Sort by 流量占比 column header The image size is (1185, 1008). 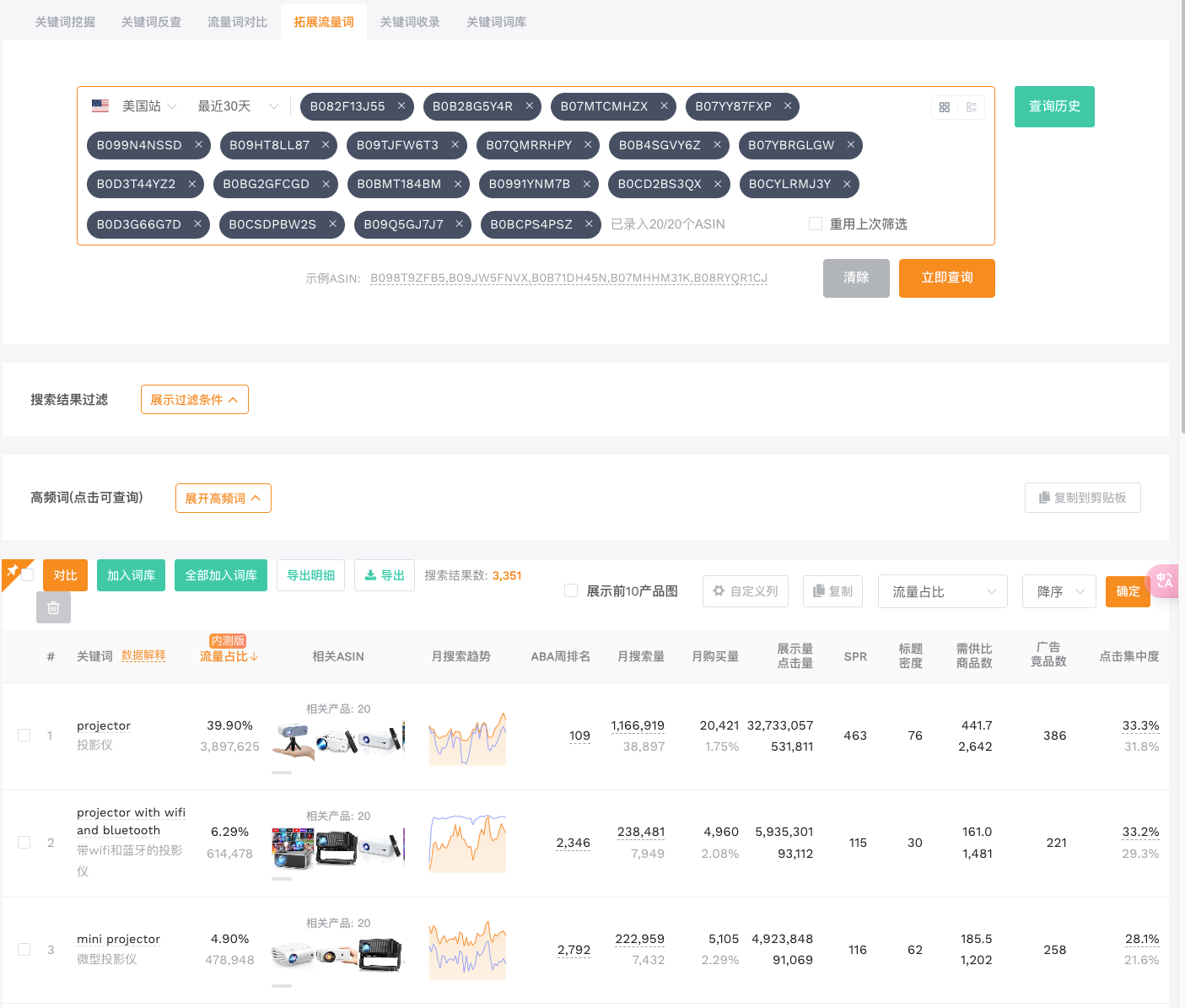click(x=229, y=656)
